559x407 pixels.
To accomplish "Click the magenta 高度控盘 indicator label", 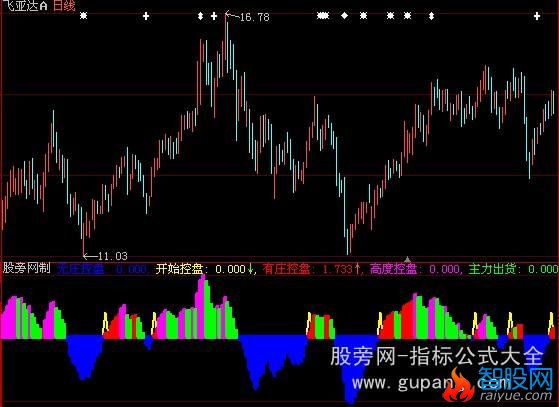I will pyautogui.click(x=393, y=269).
